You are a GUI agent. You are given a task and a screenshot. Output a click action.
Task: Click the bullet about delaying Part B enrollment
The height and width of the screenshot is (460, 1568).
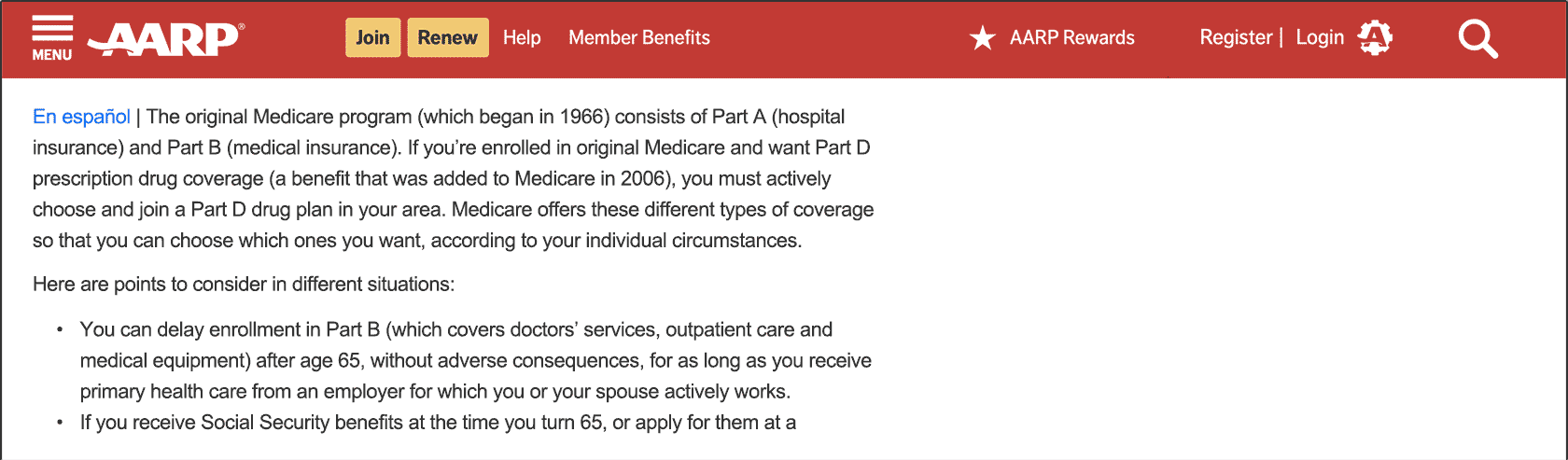click(x=476, y=360)
